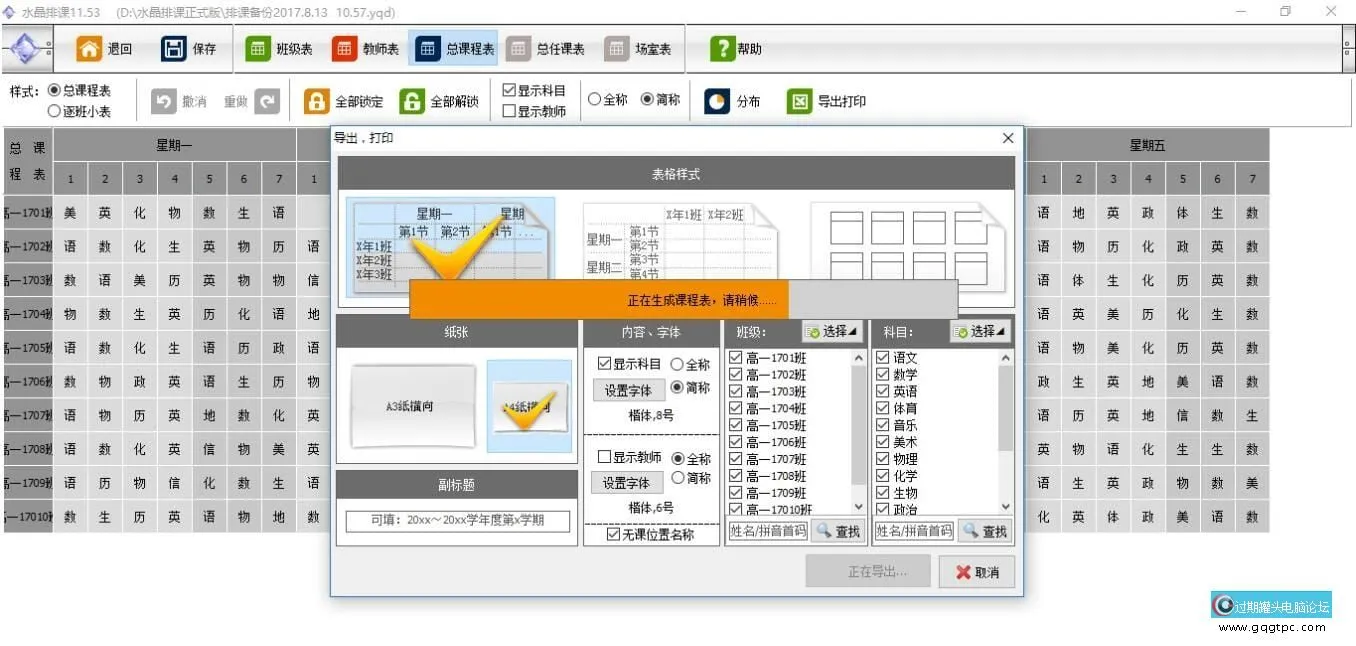Click the 导出打印 export print icon

[799, 102]
